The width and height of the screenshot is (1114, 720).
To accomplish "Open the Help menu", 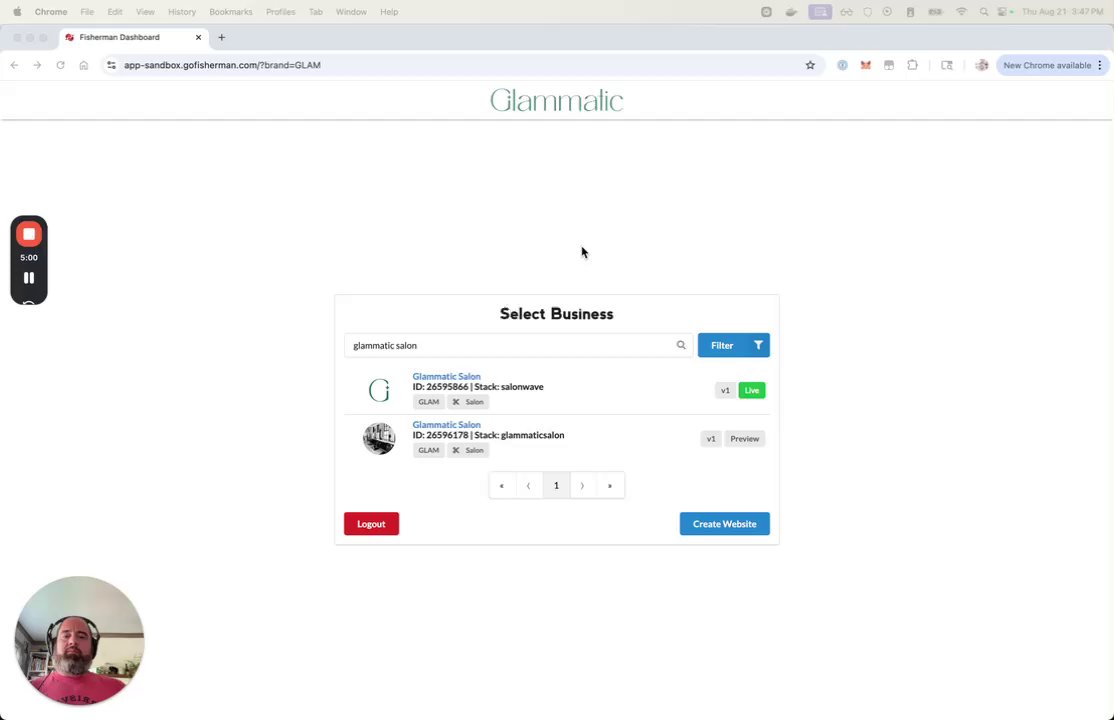I will (x=389, y=12).
